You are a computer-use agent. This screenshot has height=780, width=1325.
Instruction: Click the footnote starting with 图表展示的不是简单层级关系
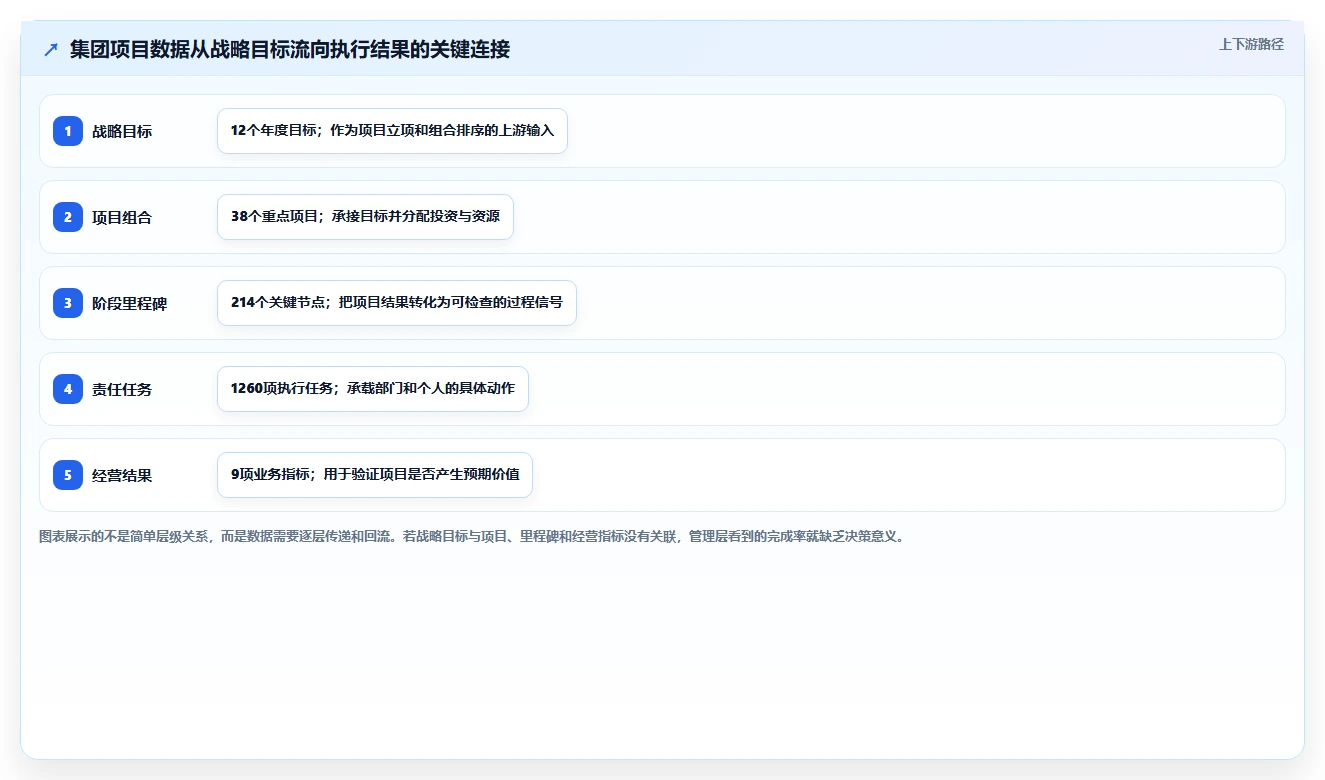(472, 537)
